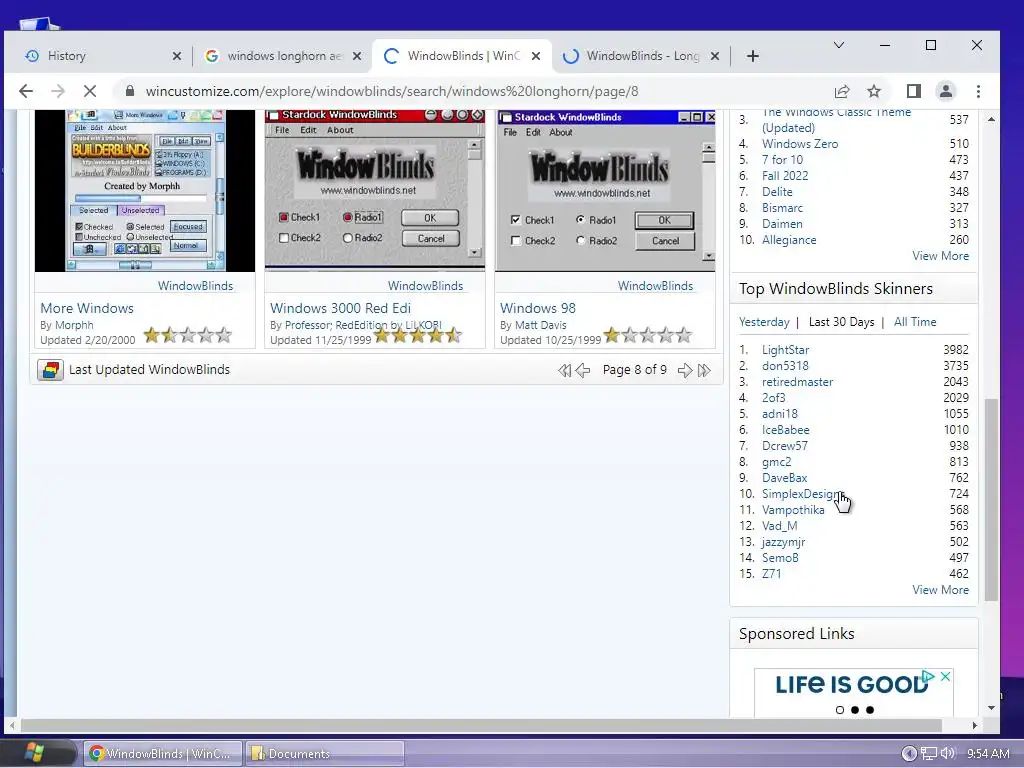
Task: View site info via the padlock icon
Action: 129,91
